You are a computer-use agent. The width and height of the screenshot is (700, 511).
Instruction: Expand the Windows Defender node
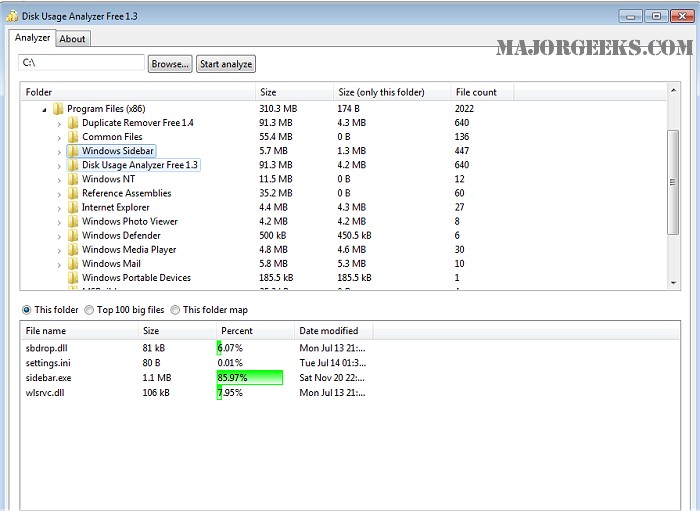coord(59,237)
